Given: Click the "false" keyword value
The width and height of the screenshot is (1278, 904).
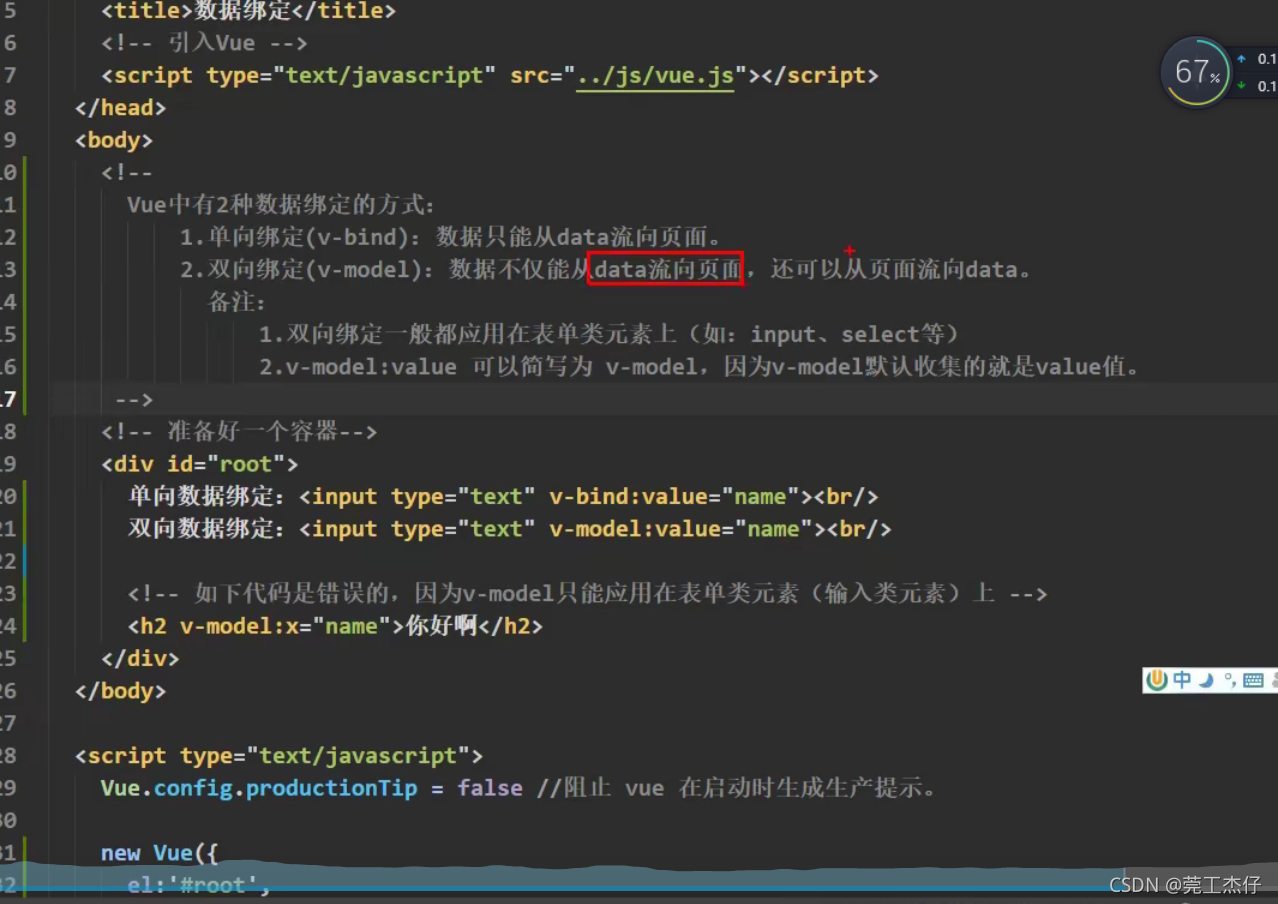Looking at the screenshot, I should coord(490,788).
